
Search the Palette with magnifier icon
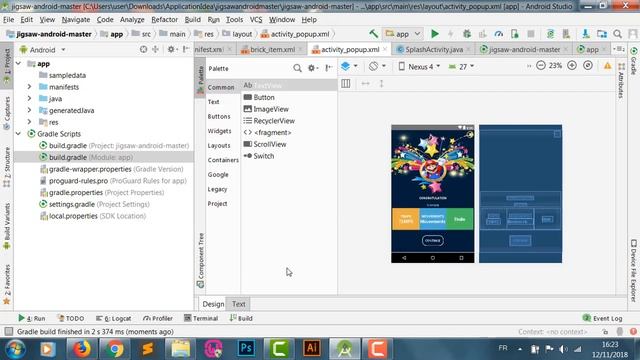(297, 68)
